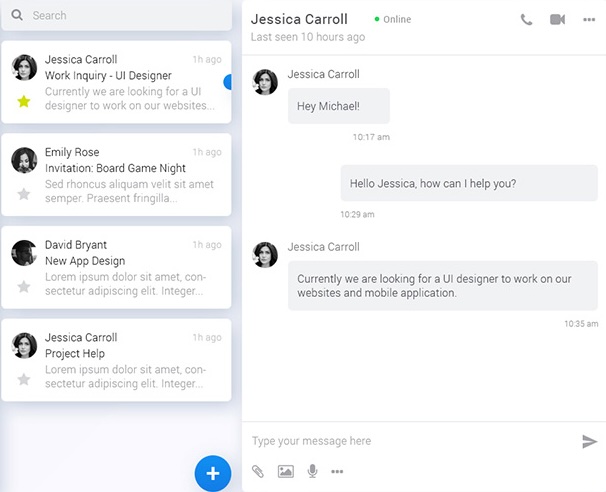Click the blue unread indicator on Work Inquiry card
The height and width of the screenshot is (492, 606).
[228, 82]
